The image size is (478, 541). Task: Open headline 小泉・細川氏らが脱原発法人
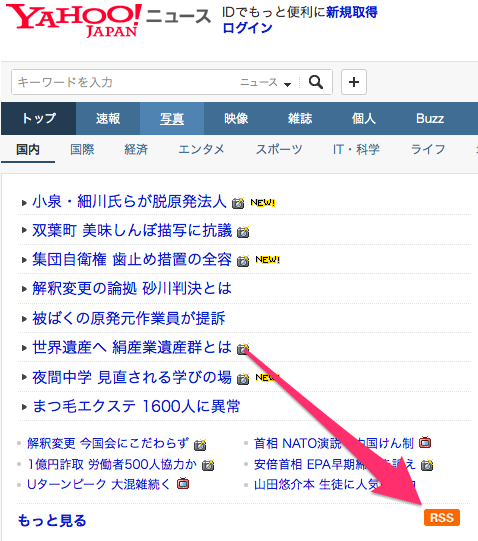(129, 201)
